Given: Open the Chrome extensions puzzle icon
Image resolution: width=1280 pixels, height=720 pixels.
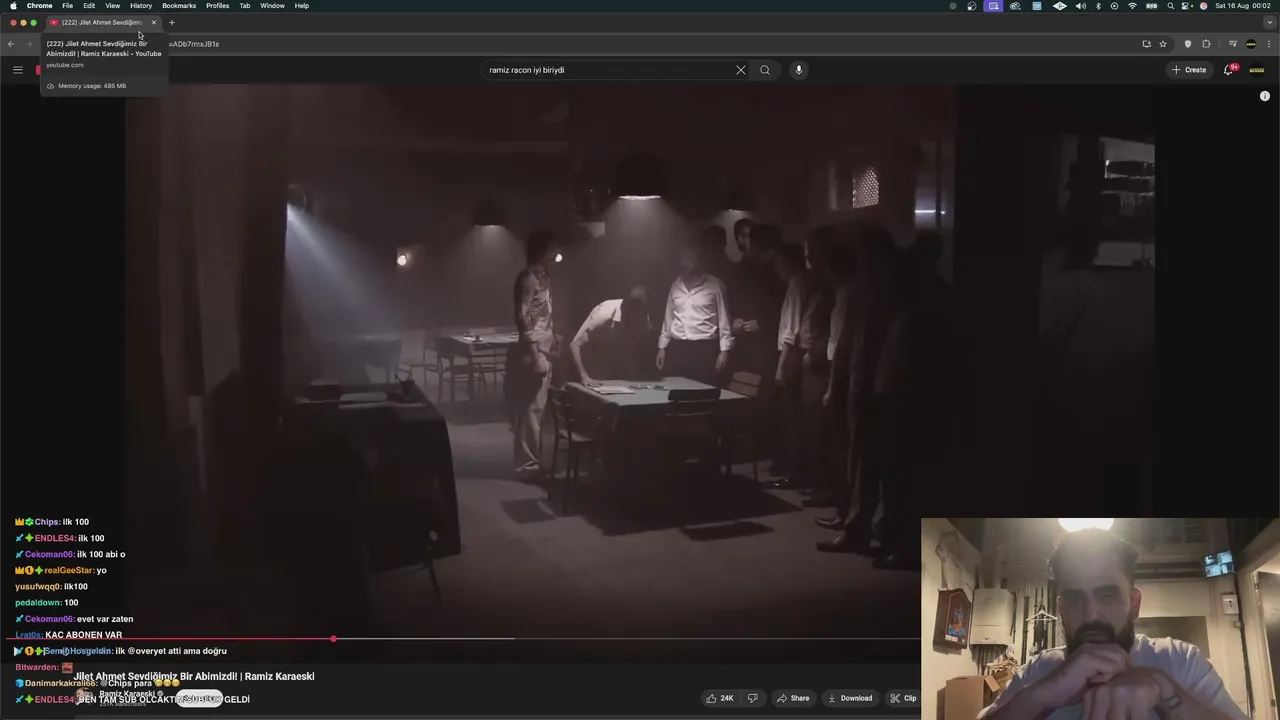Looking at the screenshot, I should [x=1206, y=44].
